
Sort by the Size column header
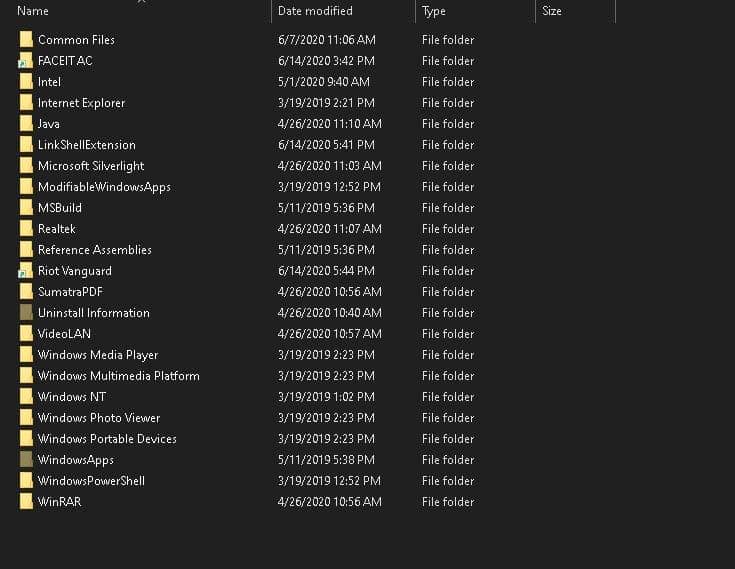coord(552,11)
